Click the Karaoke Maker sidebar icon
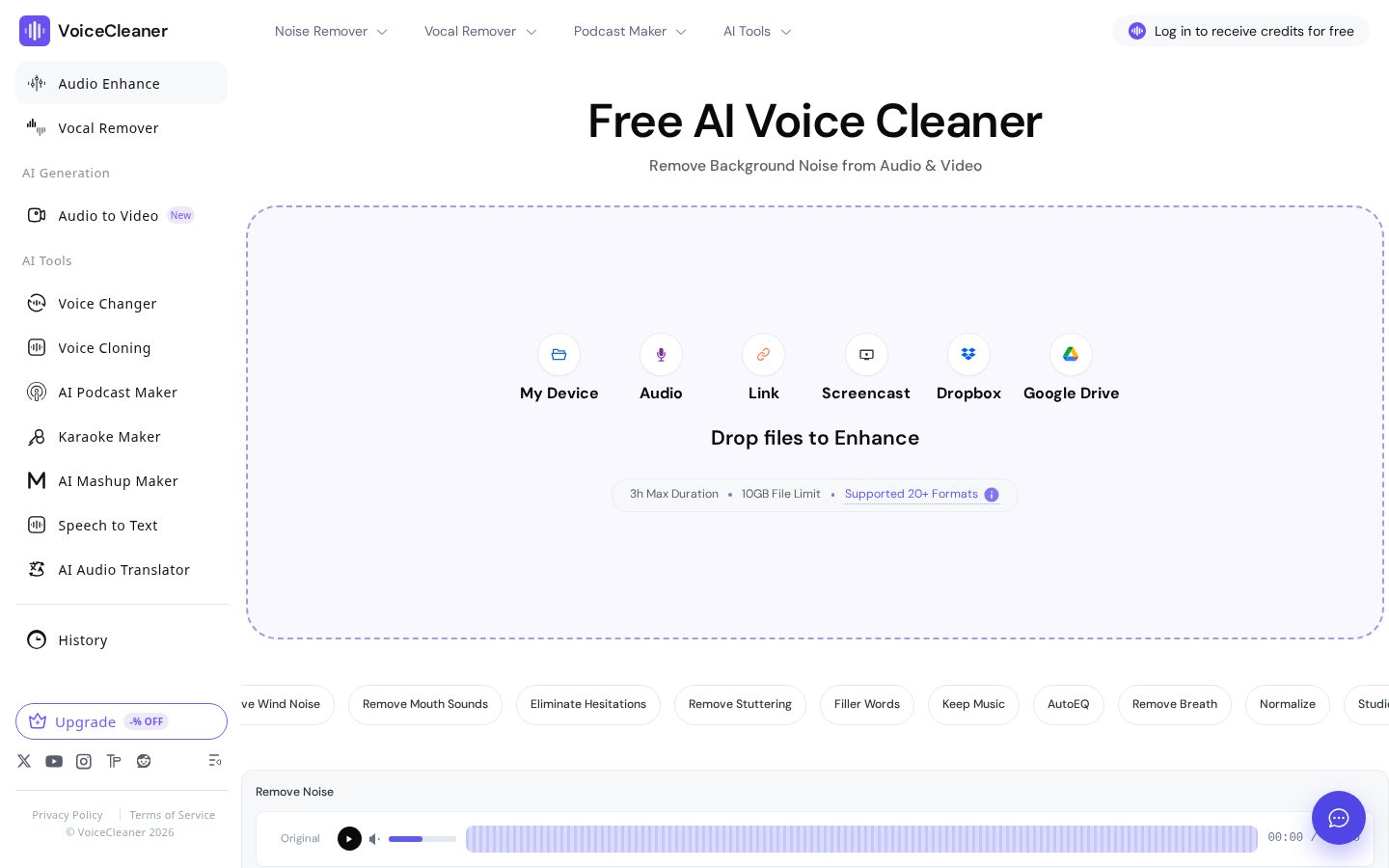1389x868 pixels. pos(37,437)
